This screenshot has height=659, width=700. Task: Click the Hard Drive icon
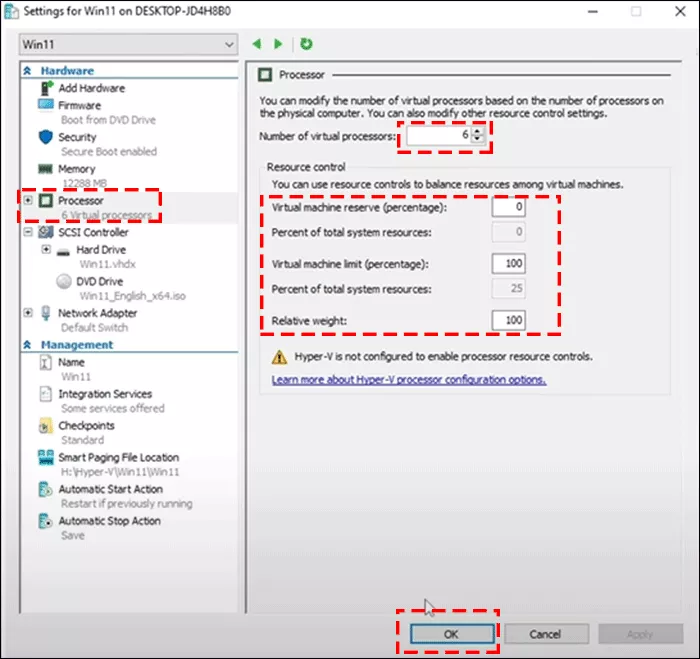(x=63, y=251)
